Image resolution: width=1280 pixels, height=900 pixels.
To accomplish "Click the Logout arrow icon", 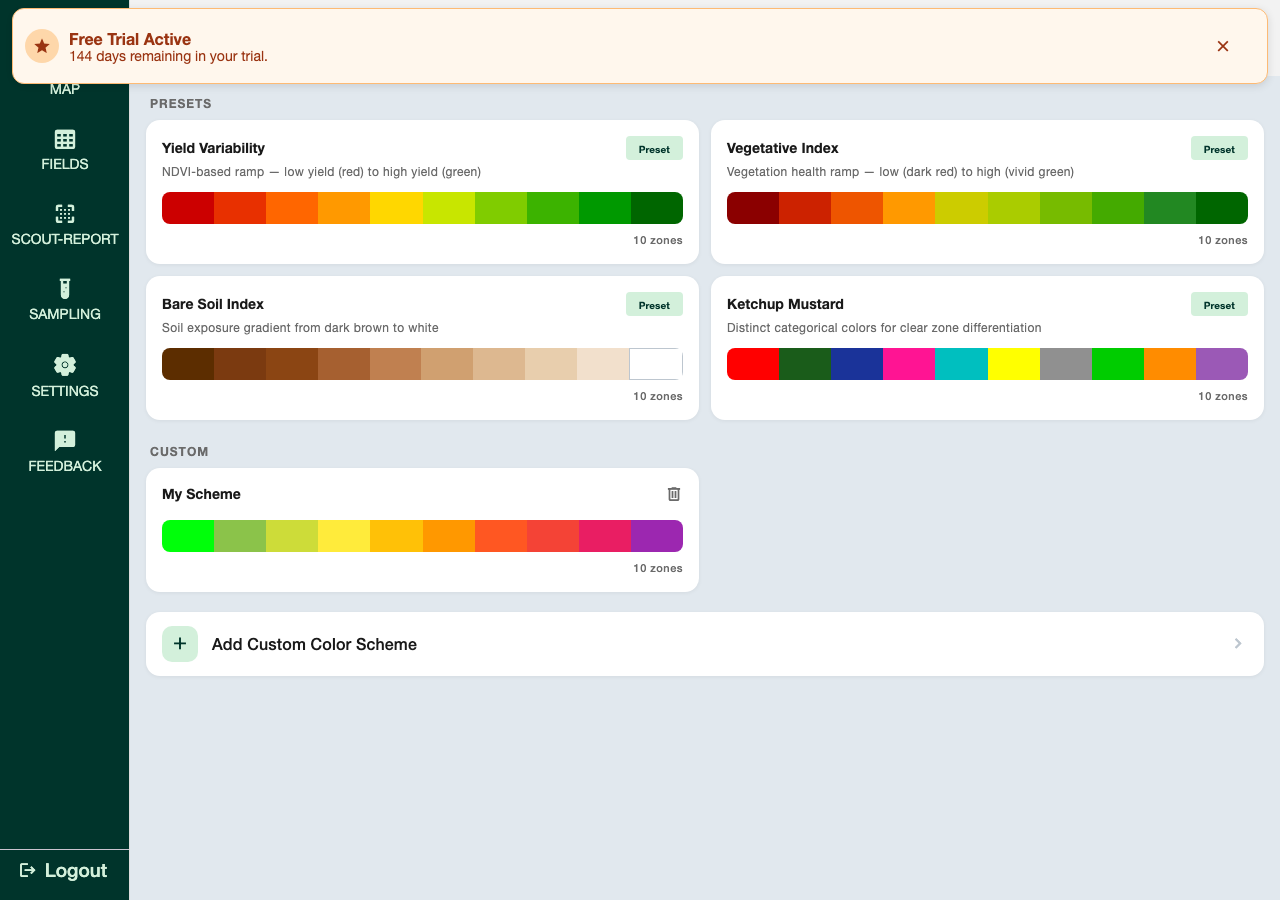I will click(28, 870).
